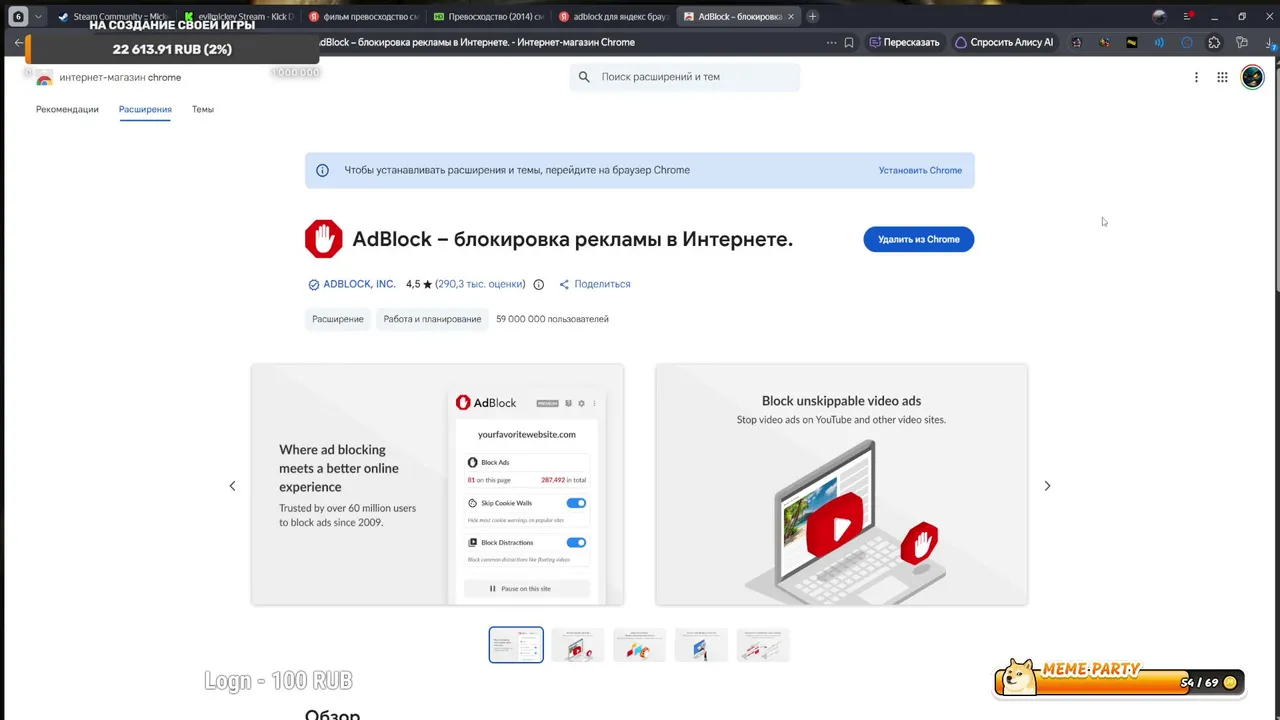Screen dimensions: 1280x720
Task: Show the previous carousel screenshot
Action: tap(232, 486)
